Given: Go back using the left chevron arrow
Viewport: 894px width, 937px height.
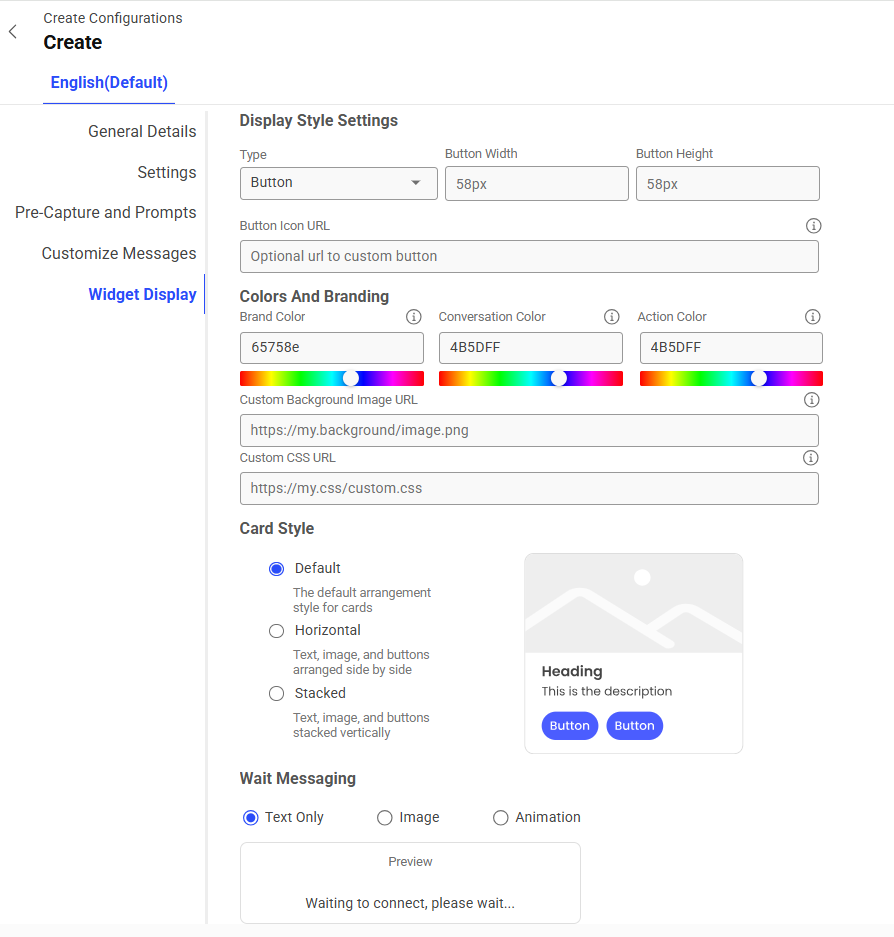Looking at the screenshot, I should 13,32.
